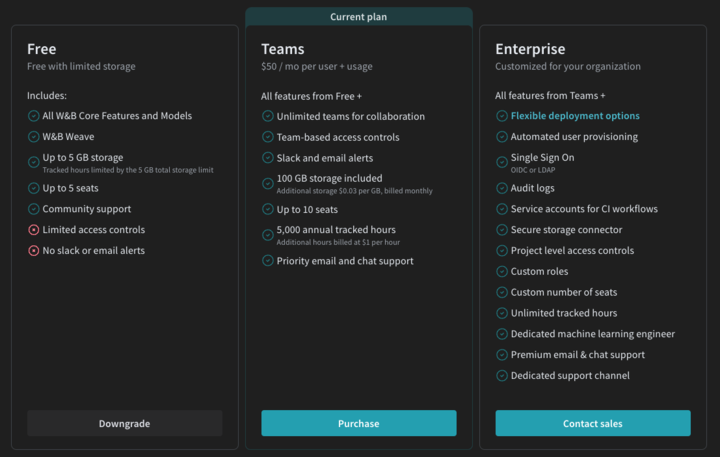Click the Teams plan heading
Viewport: 720px width, 457px height.
pos(282,49)
